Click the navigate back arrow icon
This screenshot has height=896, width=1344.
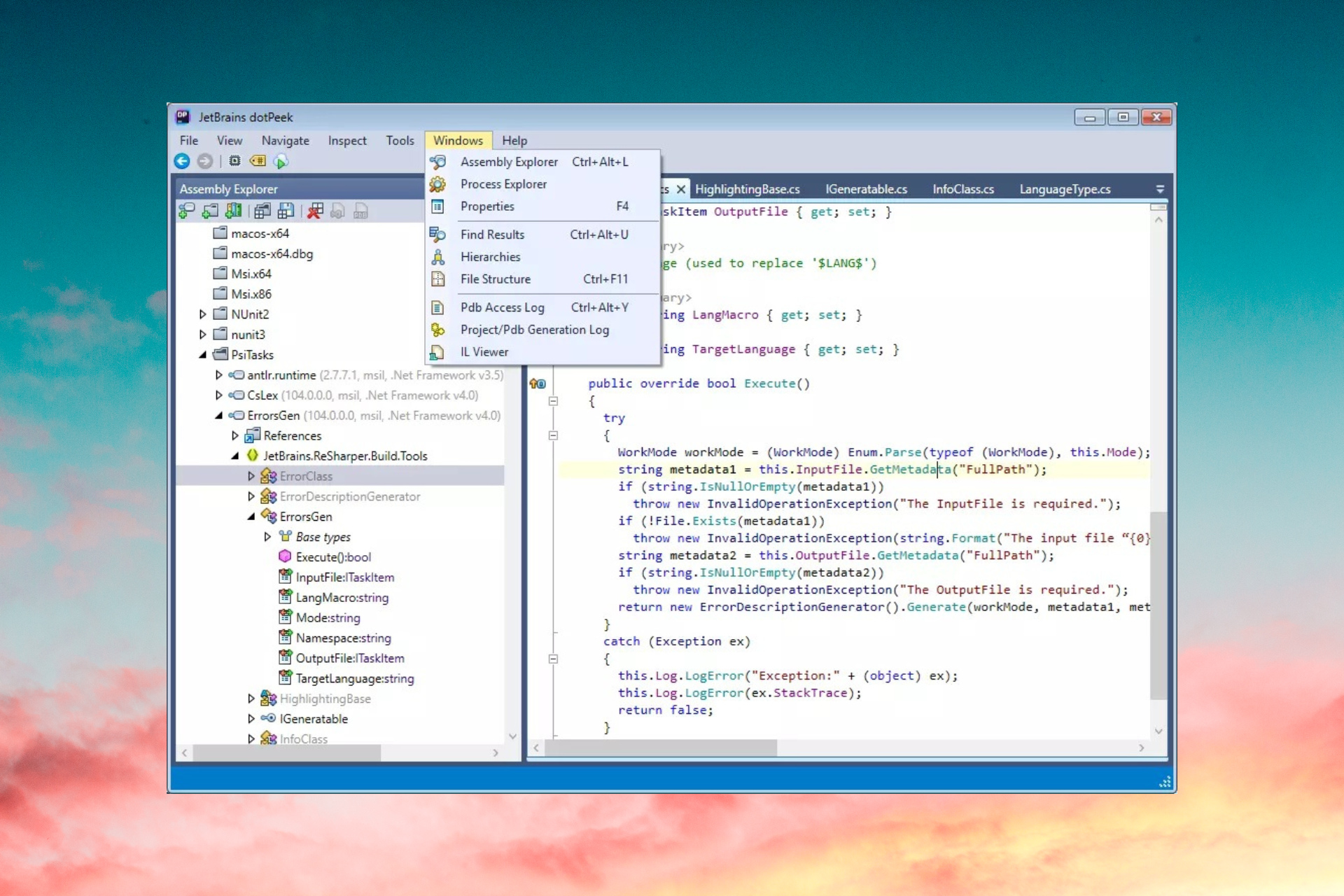pyautogui.click(x=181, y=161)
